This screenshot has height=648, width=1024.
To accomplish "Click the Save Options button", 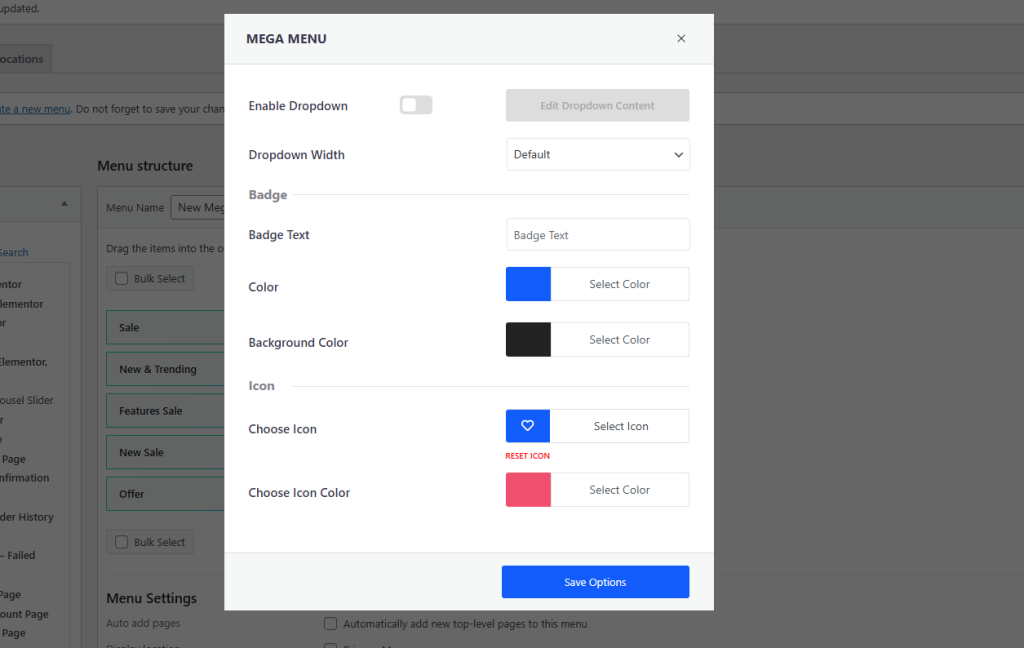I will pyautogui.click(x=595, y=582).
